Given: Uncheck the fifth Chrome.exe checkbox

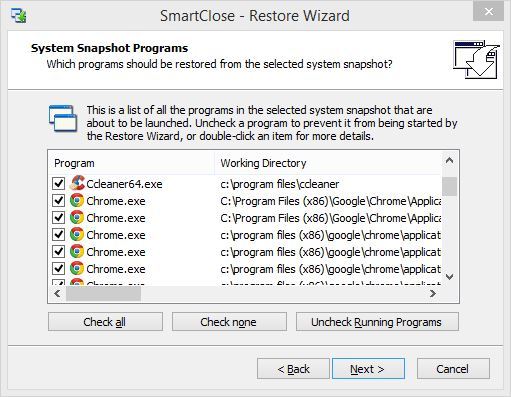Looking at the screenshot, I should pos(59,268).
